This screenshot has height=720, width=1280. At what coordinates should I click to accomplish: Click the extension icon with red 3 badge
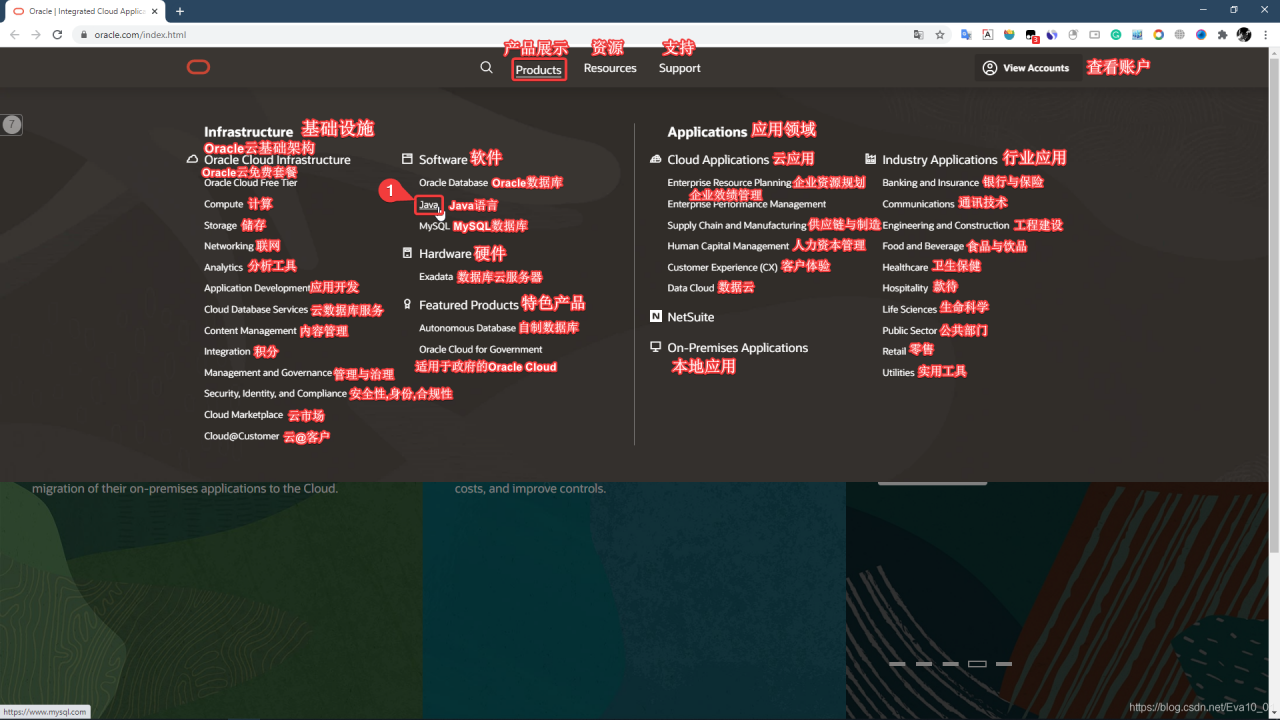[x=1032, y=35]
